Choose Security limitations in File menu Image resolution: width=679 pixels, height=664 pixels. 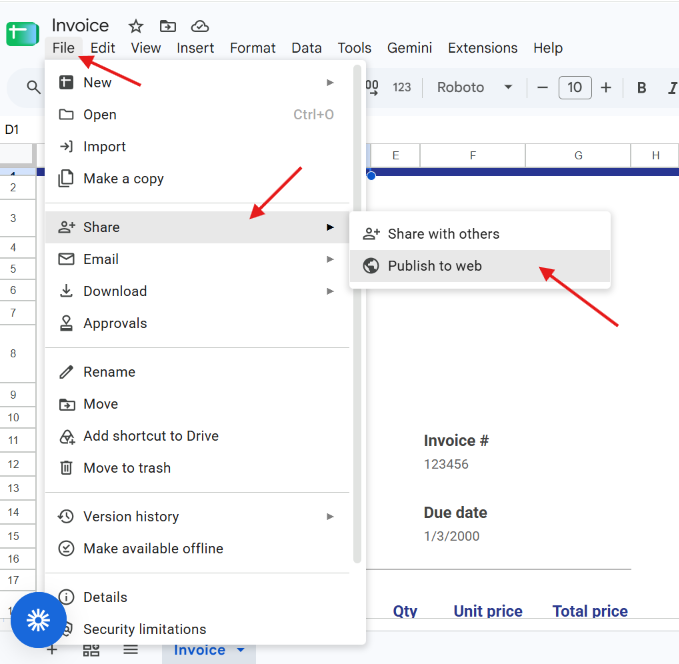197,629
